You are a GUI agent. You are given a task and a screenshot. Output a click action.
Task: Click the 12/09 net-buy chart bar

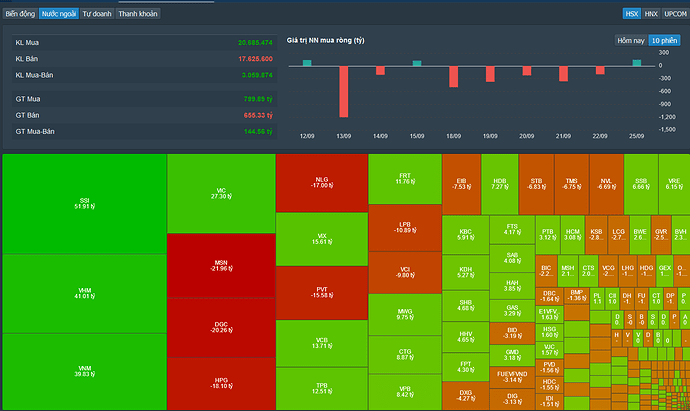[x=307, y=63]
